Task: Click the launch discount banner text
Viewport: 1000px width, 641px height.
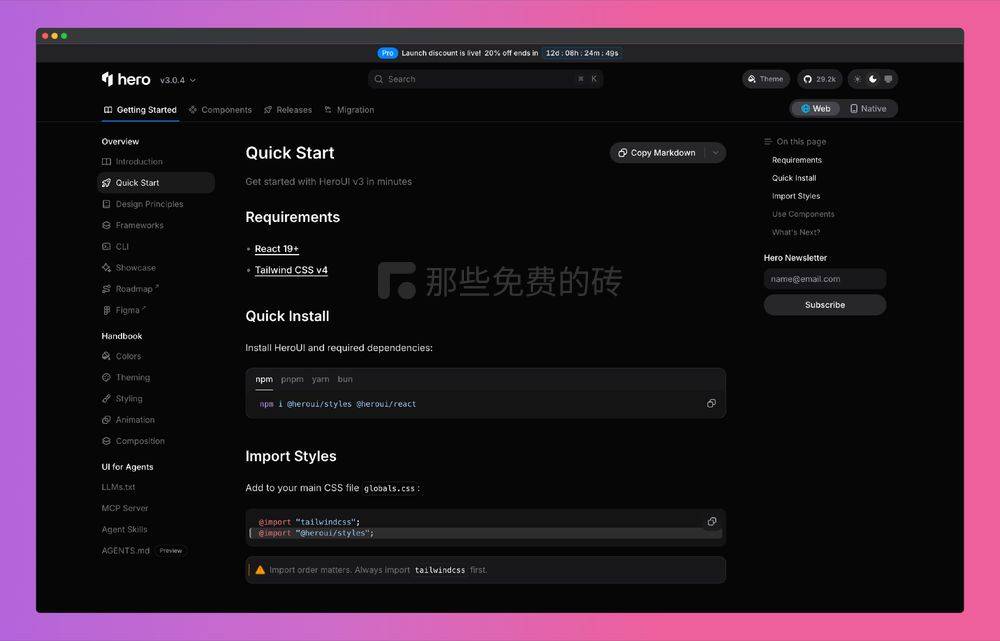Action: [469, 53]
